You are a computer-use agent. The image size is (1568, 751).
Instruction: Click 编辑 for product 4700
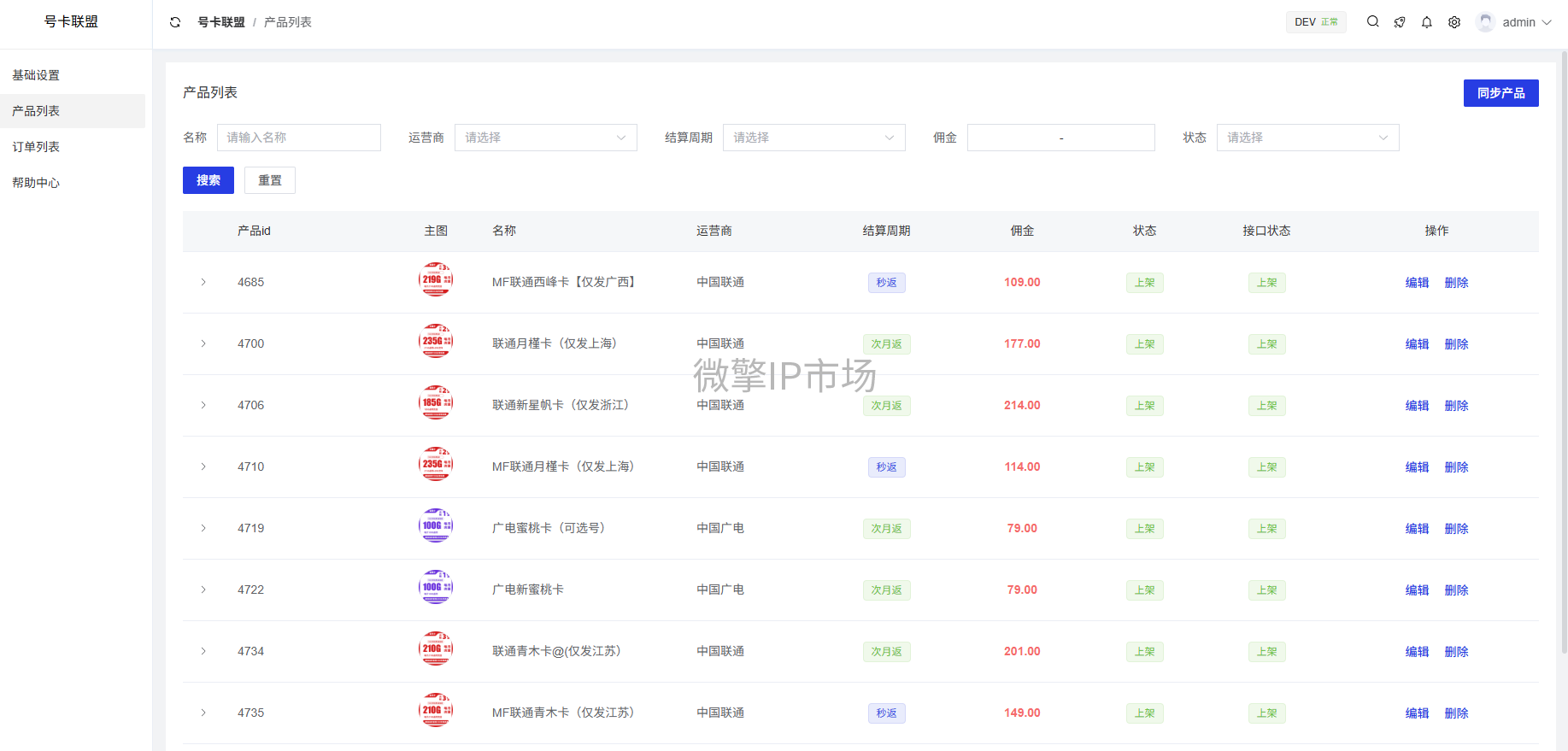pyautogui.click(x=1417, y=344)
